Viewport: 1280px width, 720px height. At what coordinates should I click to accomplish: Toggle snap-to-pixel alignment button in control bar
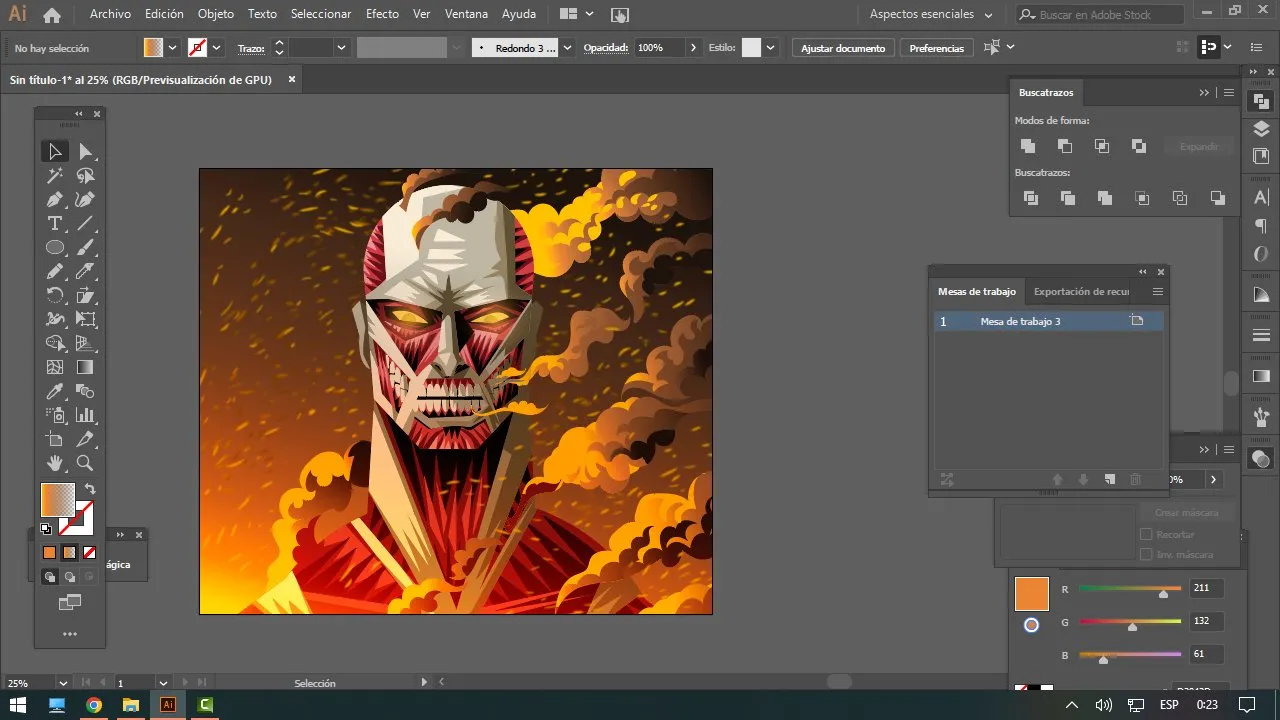pos(1209,47)
